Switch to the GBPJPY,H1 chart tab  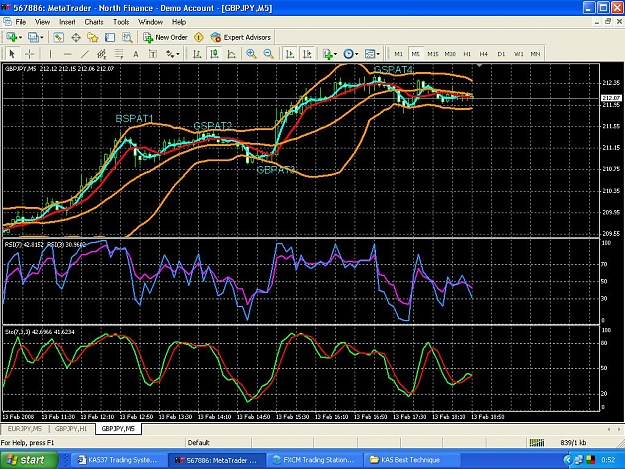71,429
